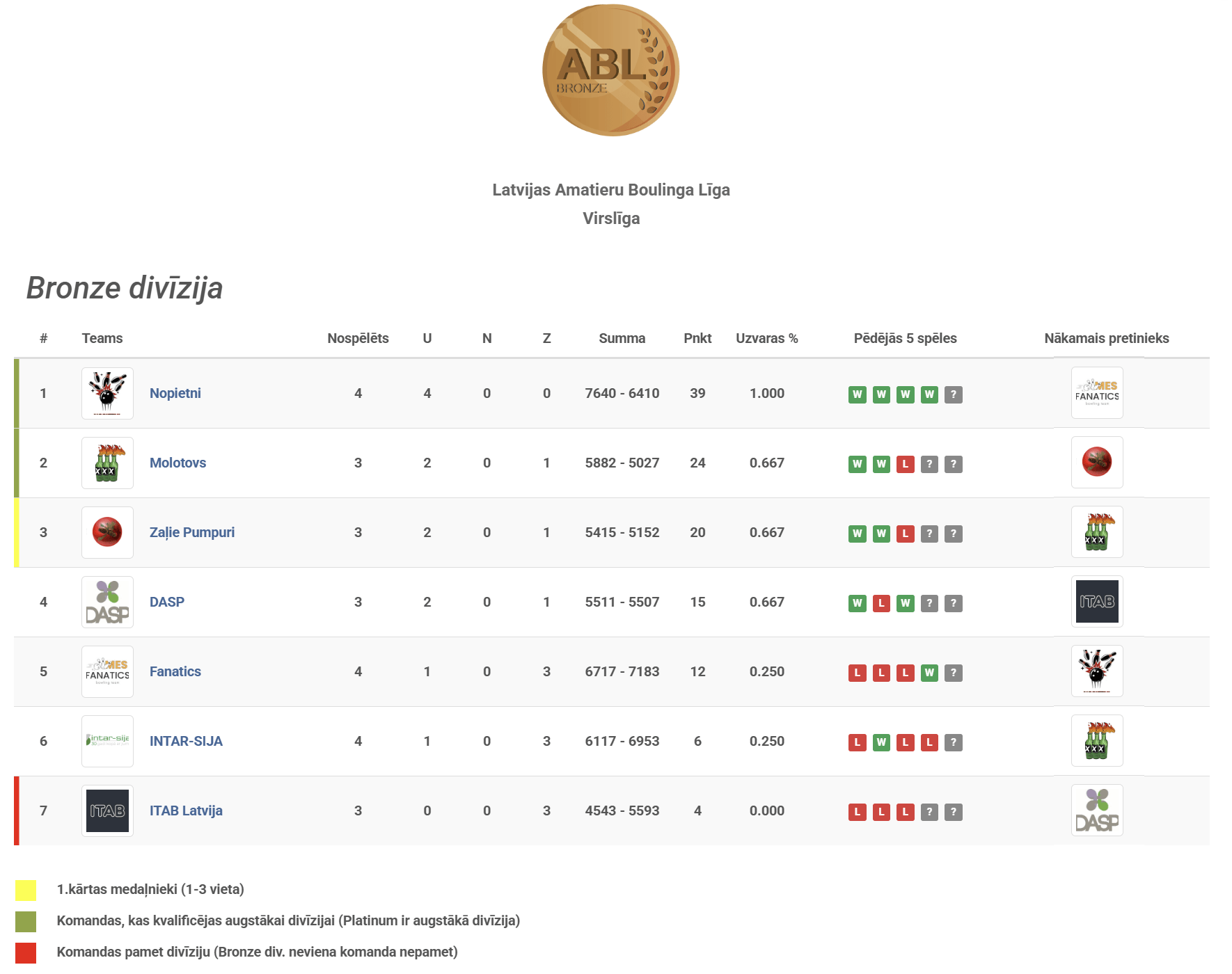Click the red relegation legend swatch
Screen dimensions: 1232x974
click(x=26, y=953)
